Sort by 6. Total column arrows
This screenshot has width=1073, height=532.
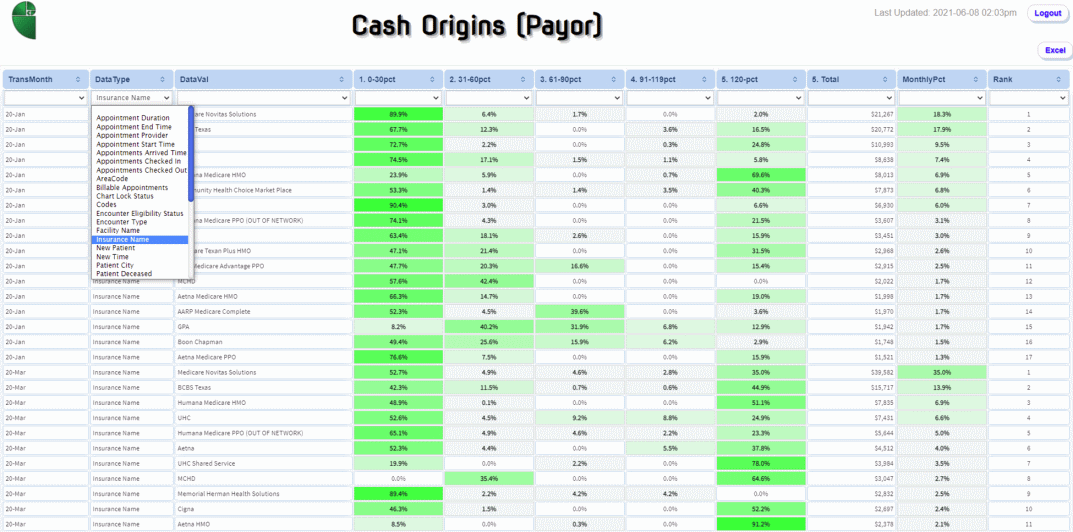[x=885, y=80]
